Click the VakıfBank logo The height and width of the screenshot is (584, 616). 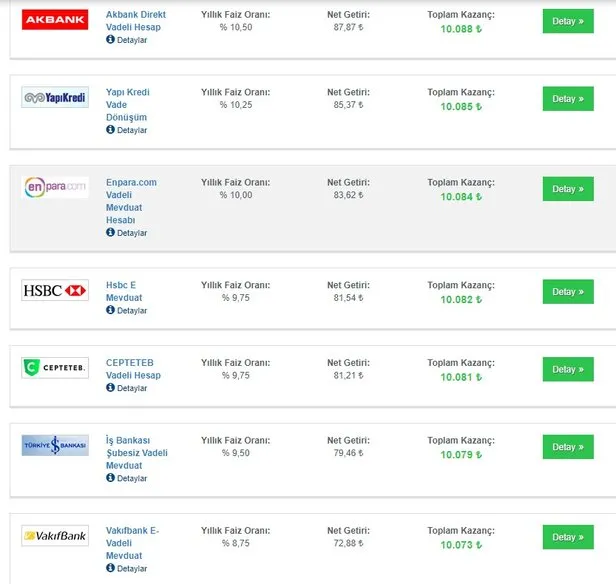[x=55, y=536]
